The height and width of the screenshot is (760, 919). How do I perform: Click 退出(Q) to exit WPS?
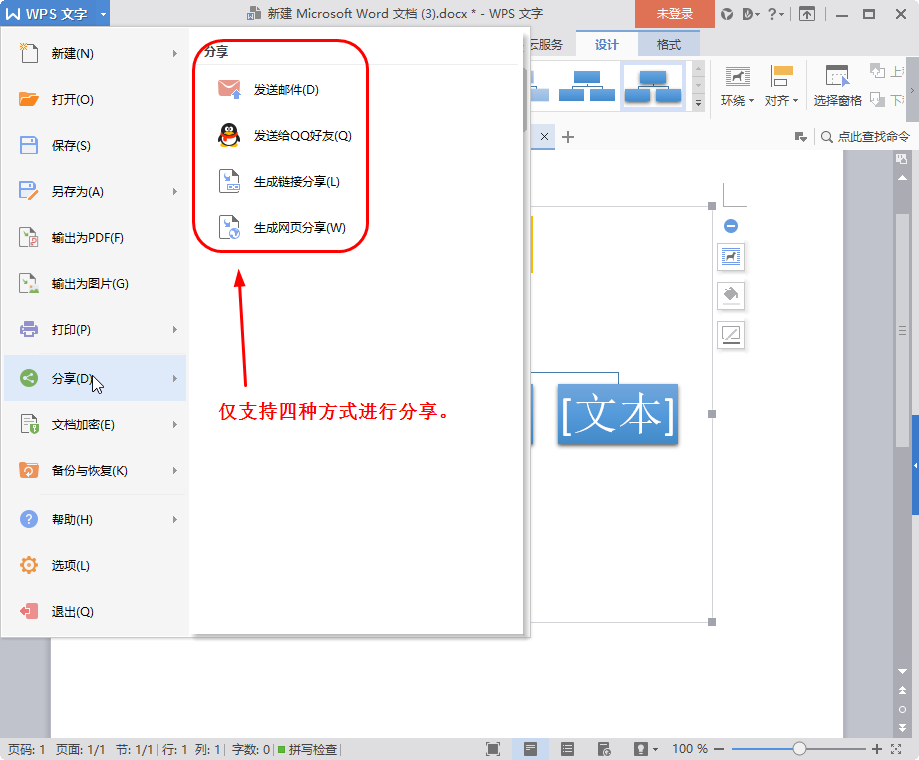[95, 612]
